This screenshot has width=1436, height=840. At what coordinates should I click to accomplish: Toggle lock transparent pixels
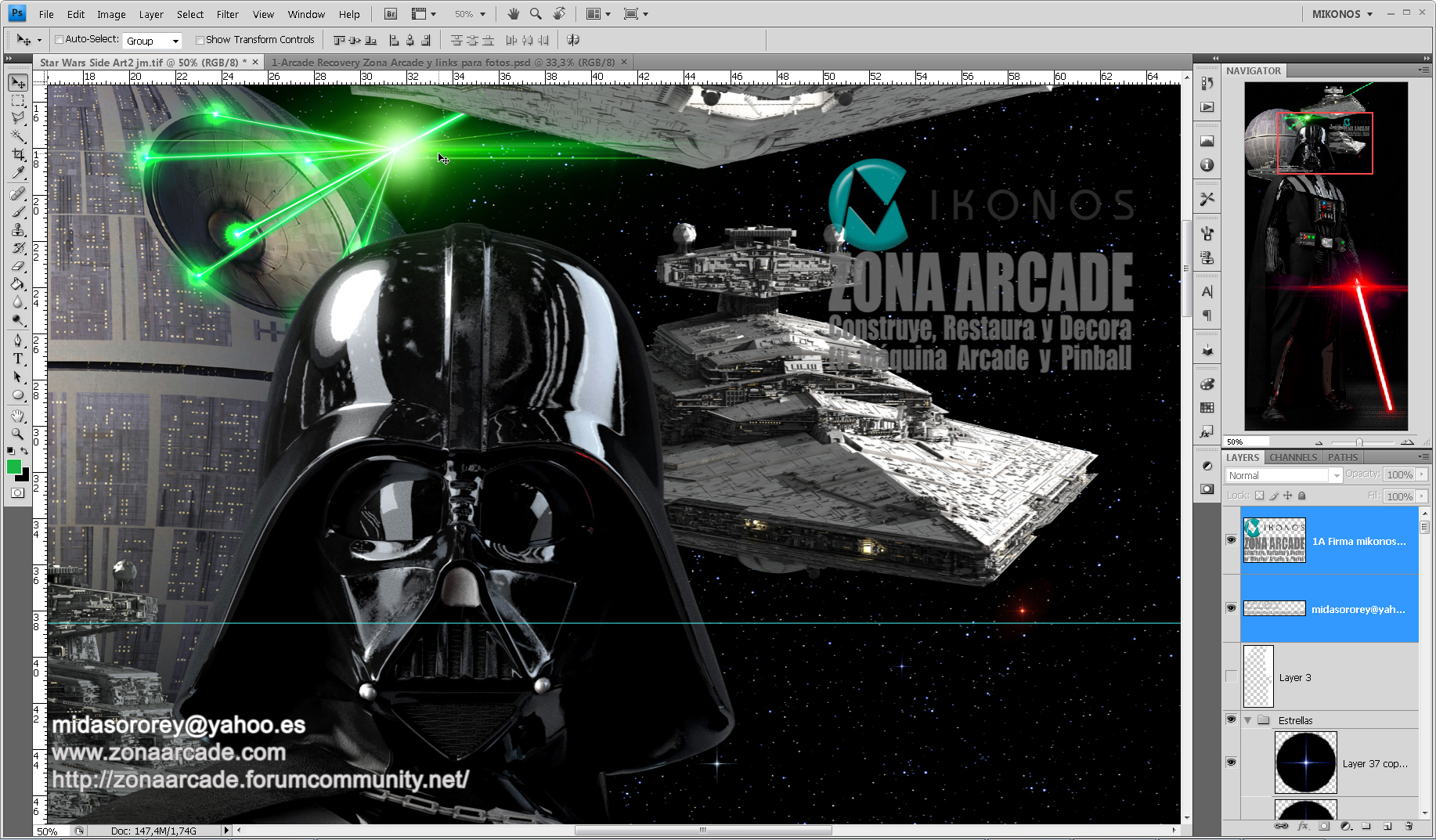click(1259, 496)
